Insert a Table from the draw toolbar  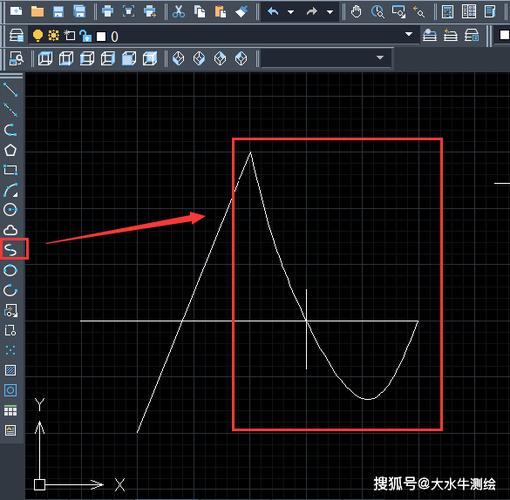coord(10,411)
